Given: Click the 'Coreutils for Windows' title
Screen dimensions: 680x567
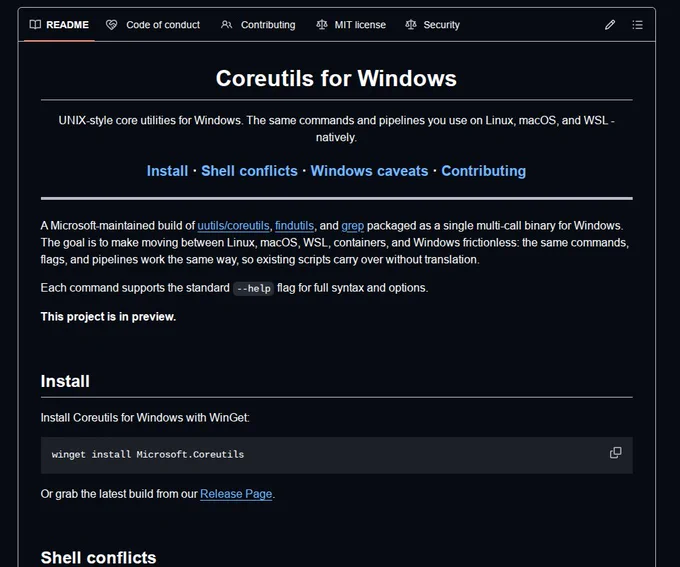Looking at the screenshot, I should 336,79.
